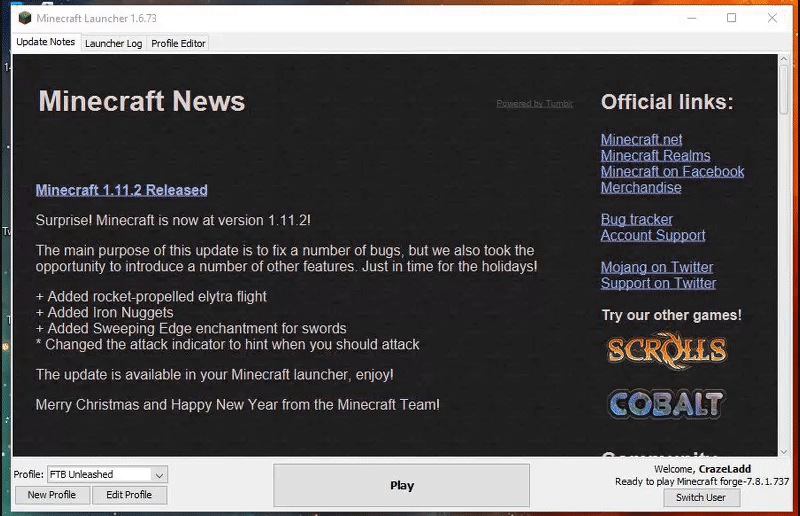The height and width of the screenshot is (516, 800).
Task: Open the Launcher Log tab
Action: pyautogui.click(x=113, y=43)
